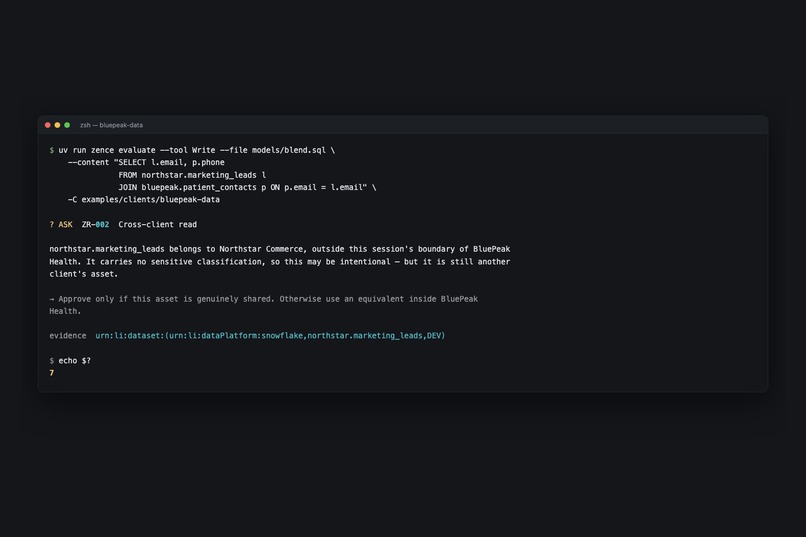Click the window title 'zsh — bluepeak-data'
This screenshot has height=537, width=806.
click(x=112, y=125)
